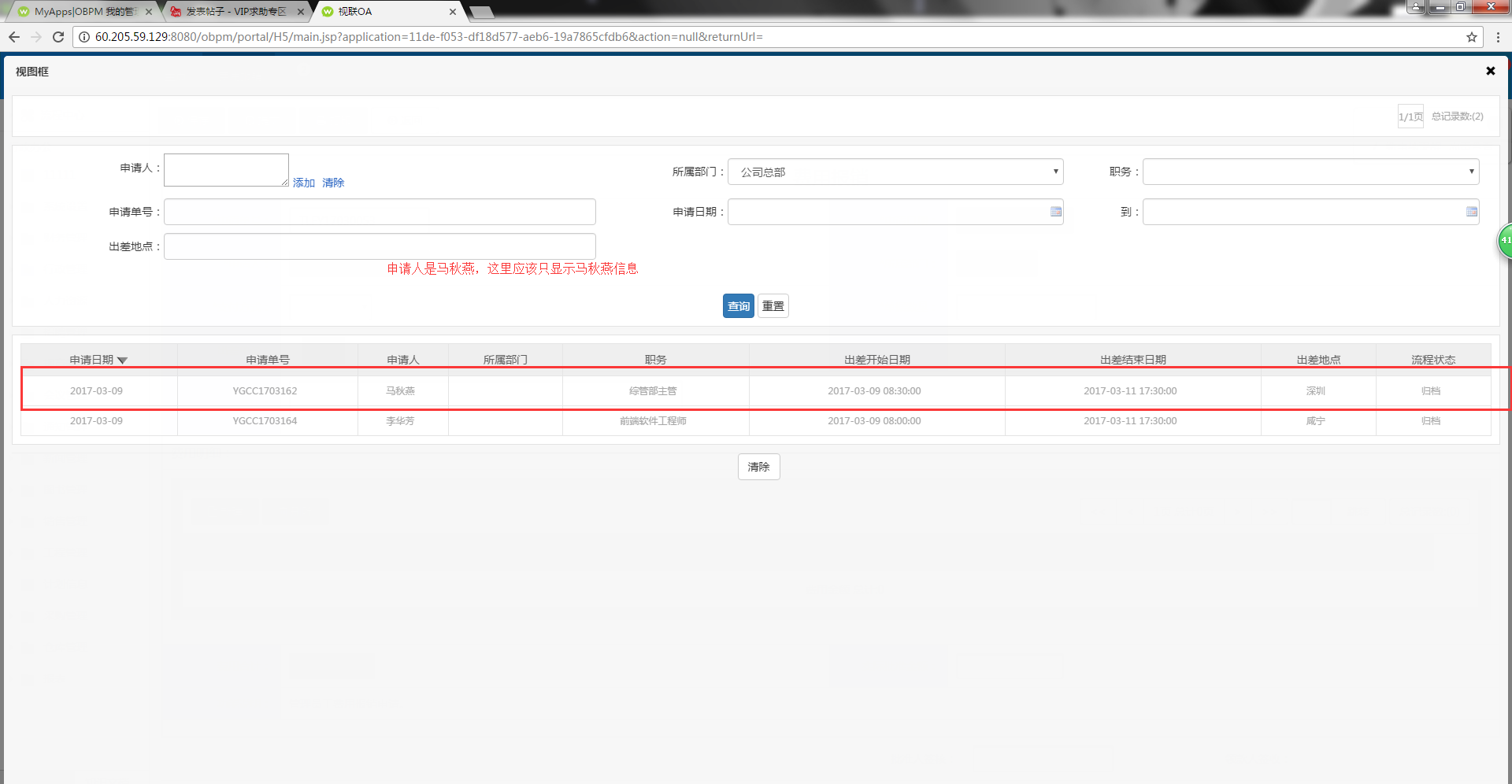Screen dimensions: 1512x784
Task: Expand the 职务 dropdown
Action: 1310,172
